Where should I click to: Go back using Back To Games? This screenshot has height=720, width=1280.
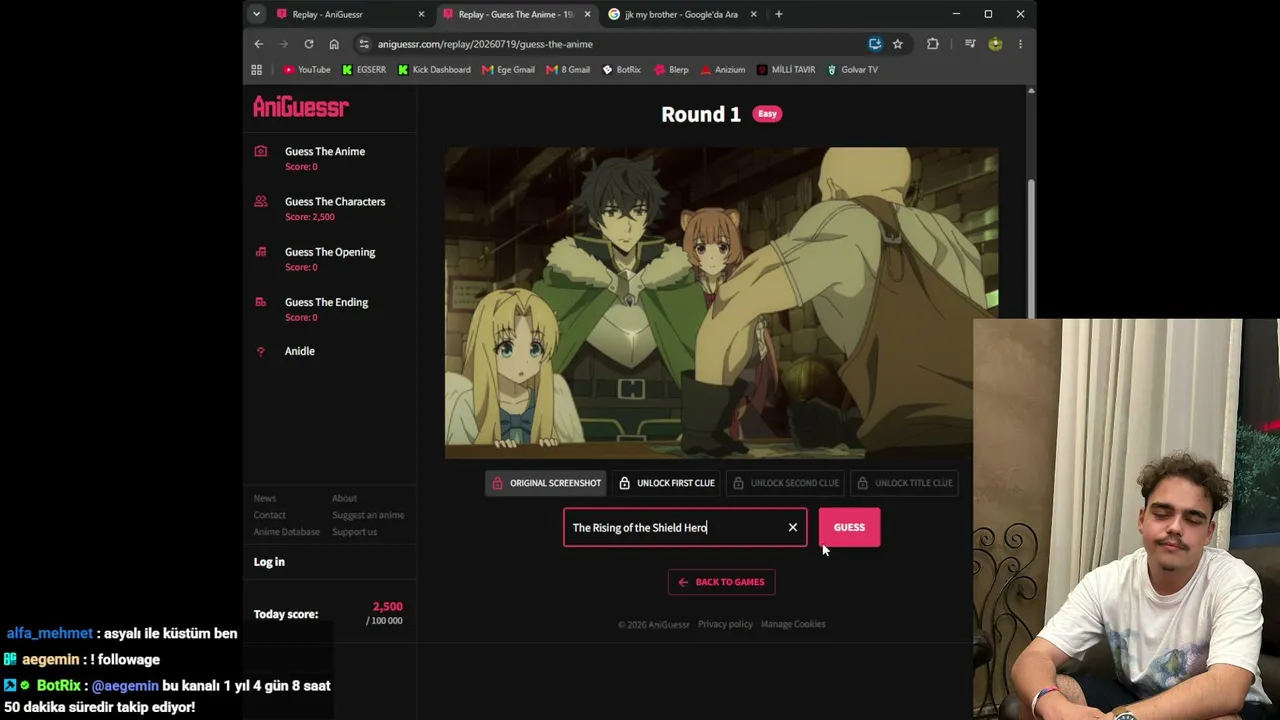pyautogui.click(x=721, y=582)
